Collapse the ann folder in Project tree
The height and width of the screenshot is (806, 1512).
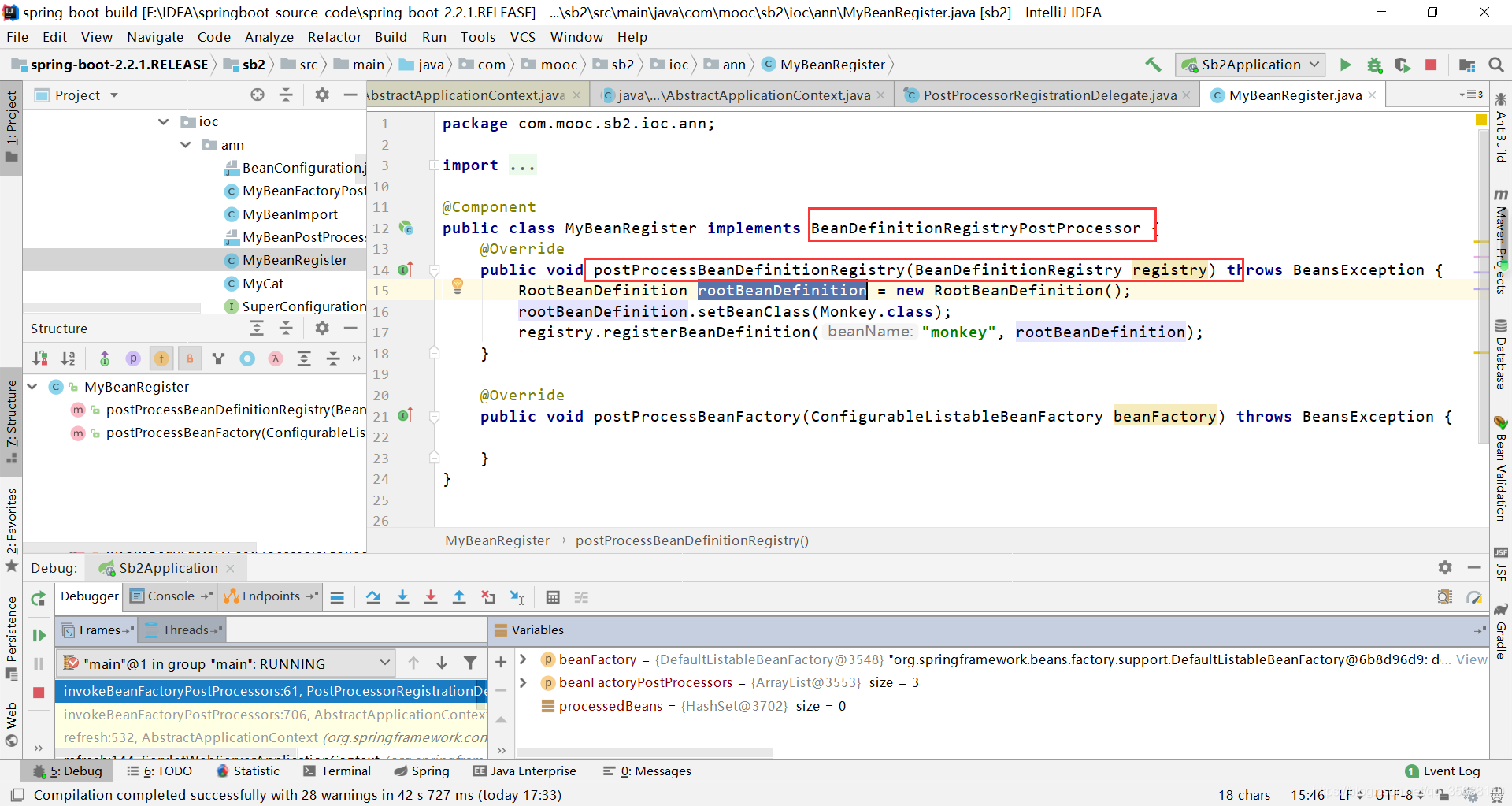[185, 145]
